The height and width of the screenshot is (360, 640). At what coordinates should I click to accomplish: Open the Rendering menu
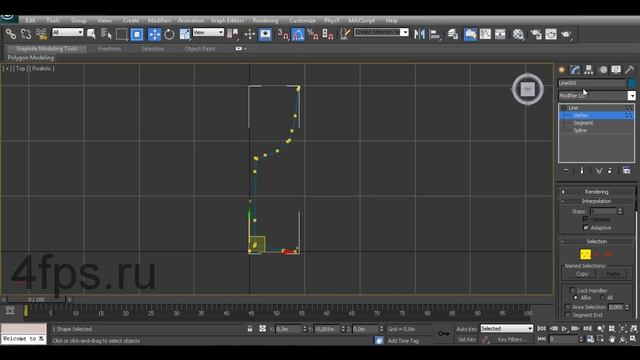[265, 20]
